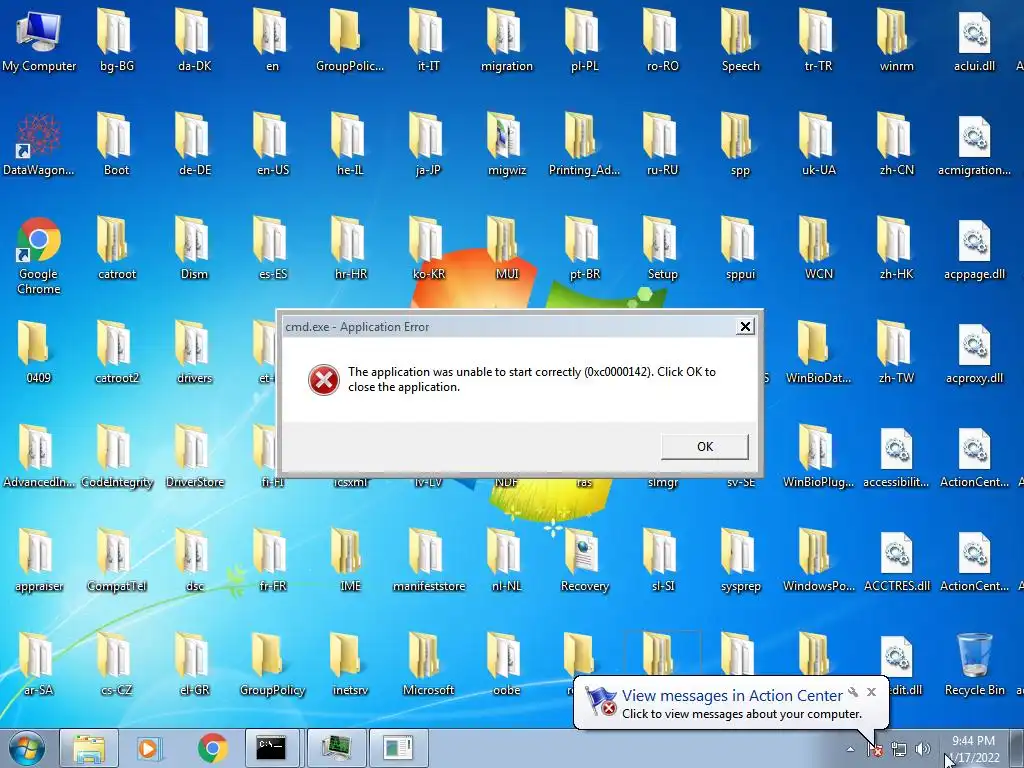Select the DataWagon shortcut icon
Screen dimensions: 1024x768
click(x=39, y=144)
